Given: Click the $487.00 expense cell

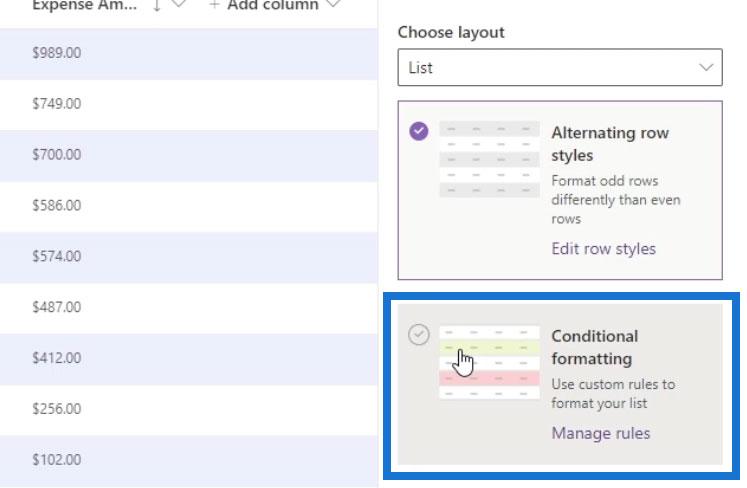Looking at the screenshot, I should (x=57, y=307).
